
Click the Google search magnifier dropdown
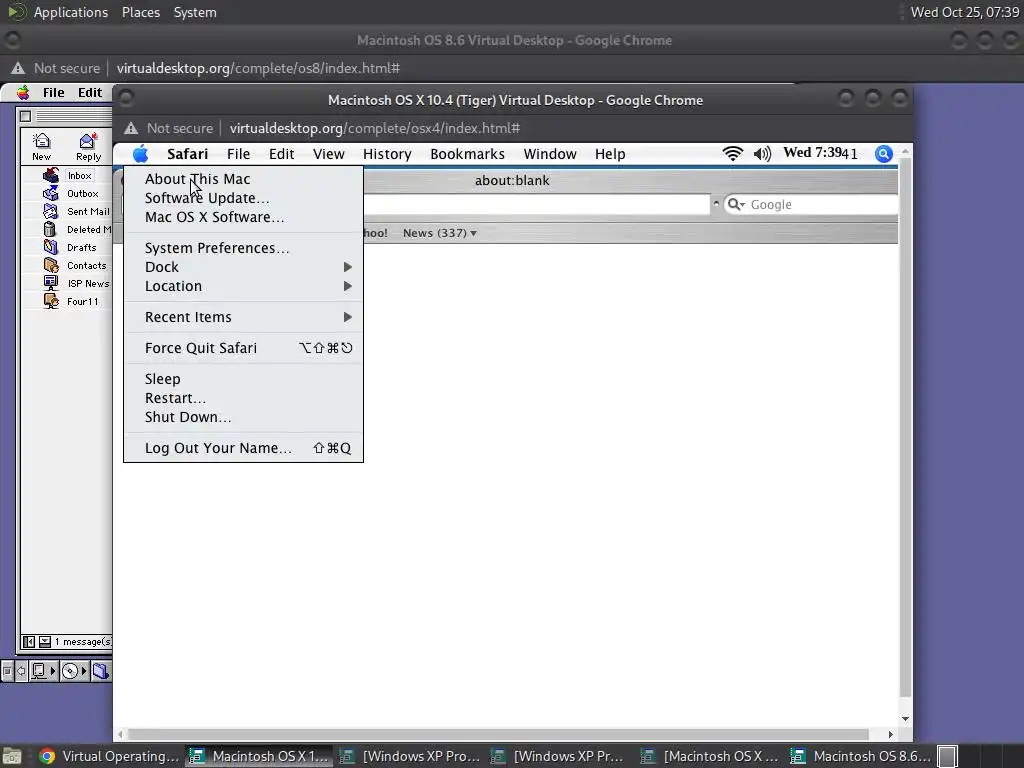[736, 204]
